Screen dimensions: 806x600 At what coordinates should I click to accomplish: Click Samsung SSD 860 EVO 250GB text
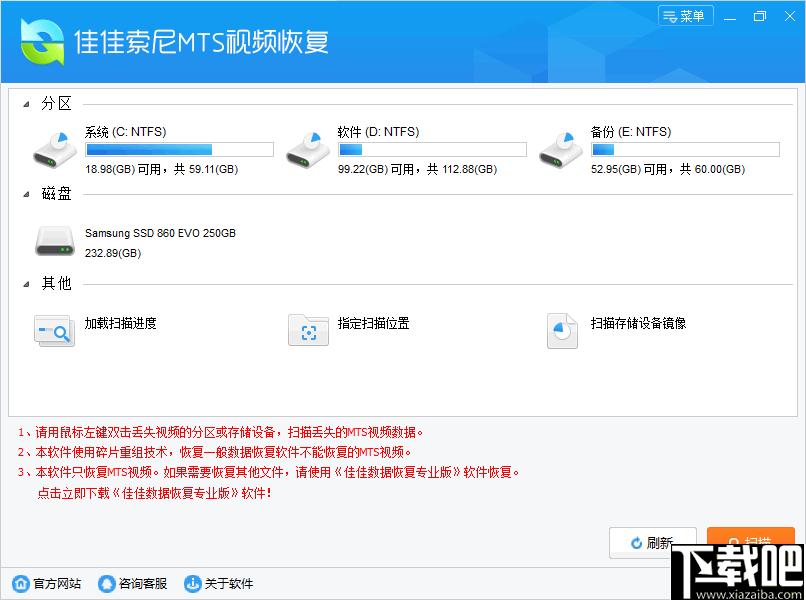[160, 233]
